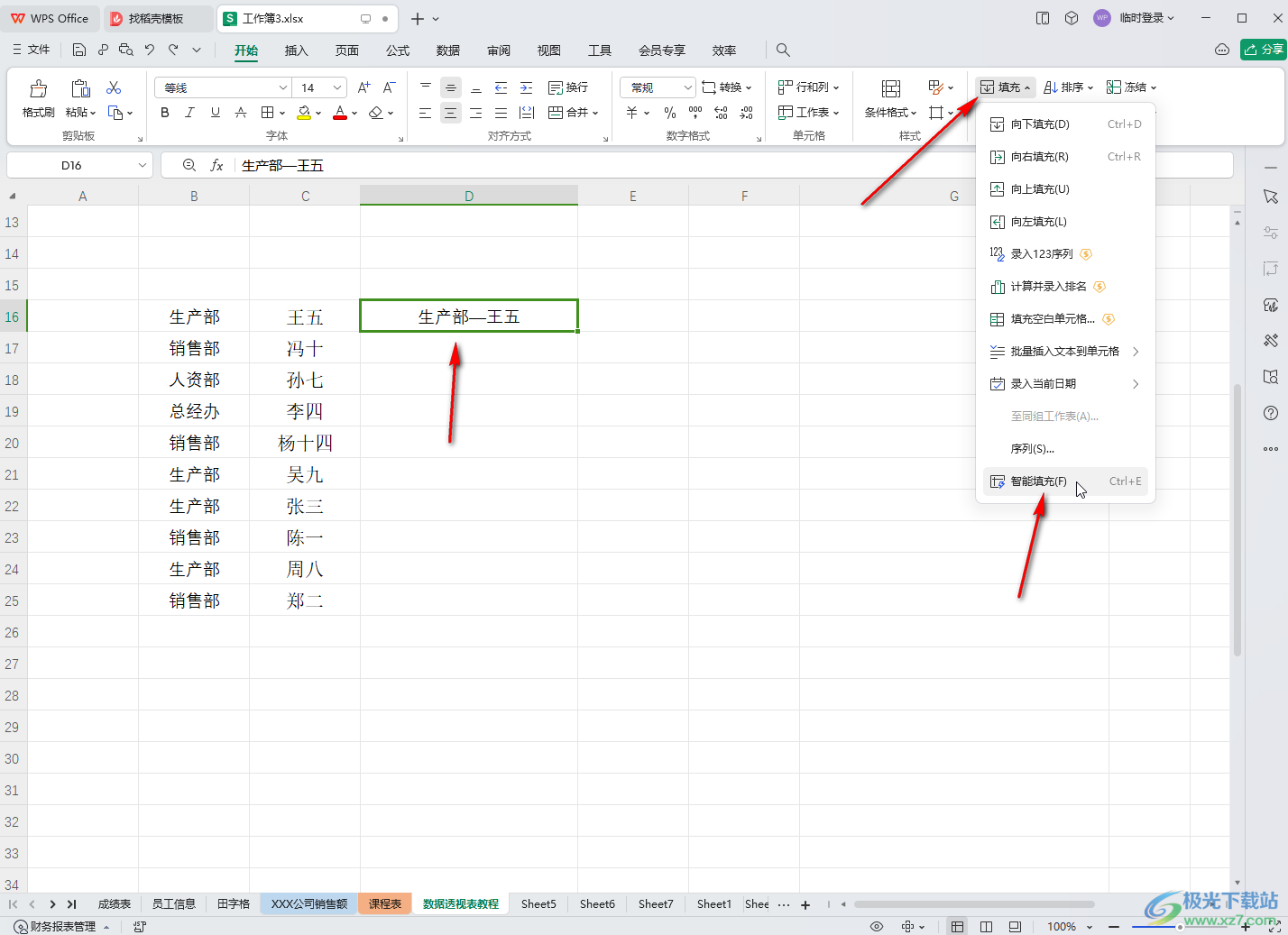The width and height of the screenshot is (1288, 935).
Task: Select Fill Down (向下填充) menu item
Action: click(x=1066, y=124)
